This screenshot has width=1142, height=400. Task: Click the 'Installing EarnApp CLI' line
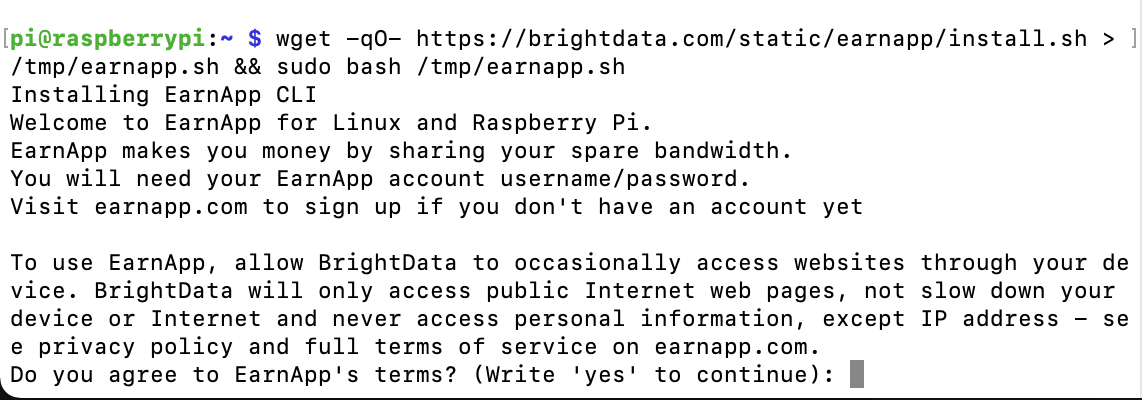[164, 95]
